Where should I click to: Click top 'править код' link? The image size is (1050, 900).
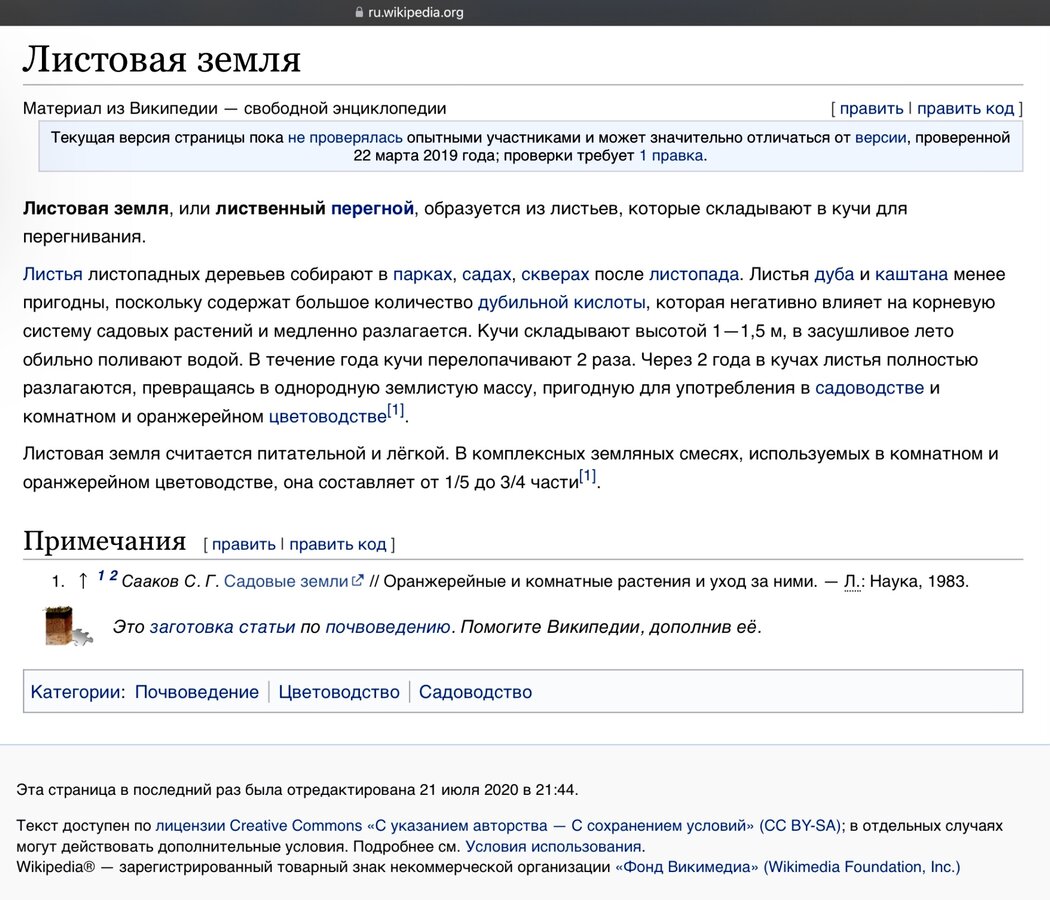click(966, 108)
